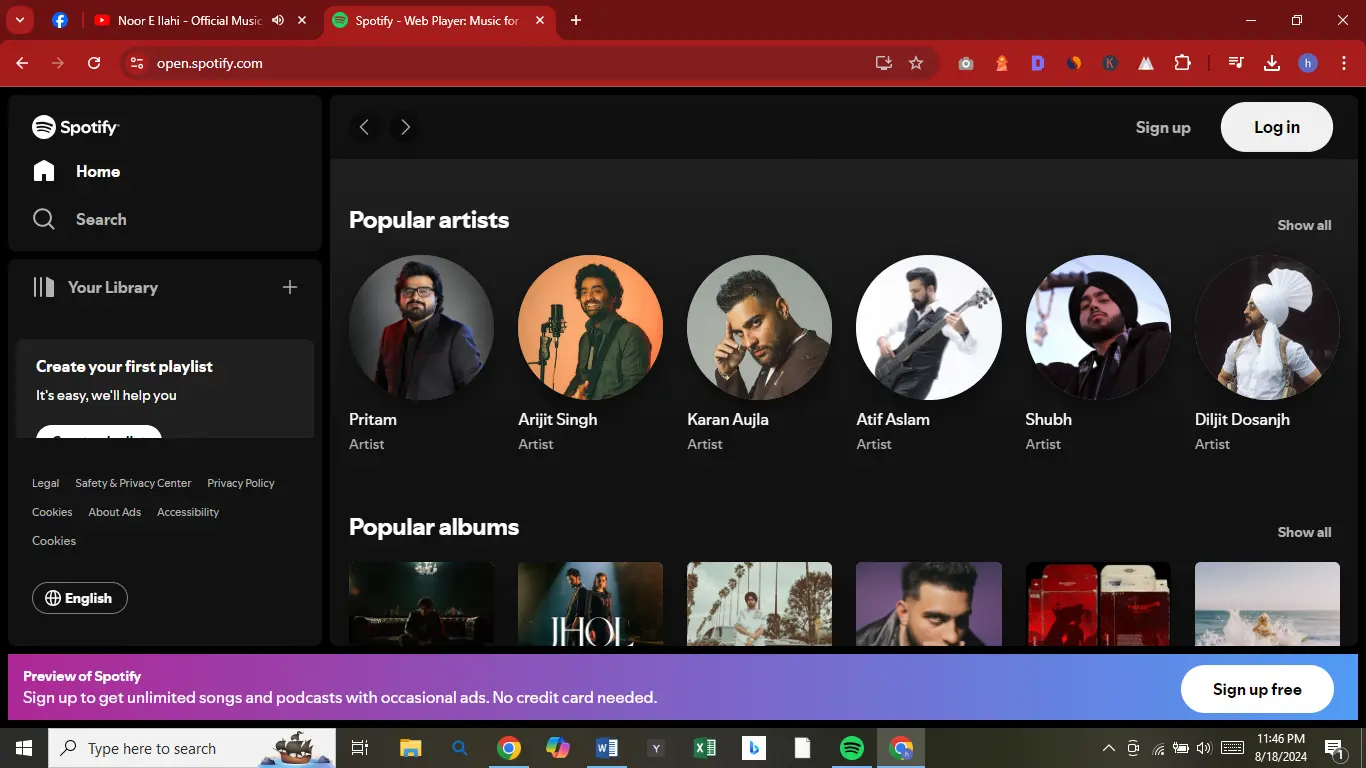Viewport: 1366px width, 768px height.
Task: Open Diljit Dosanjh artist photo
Action: tap(1267, 328)
